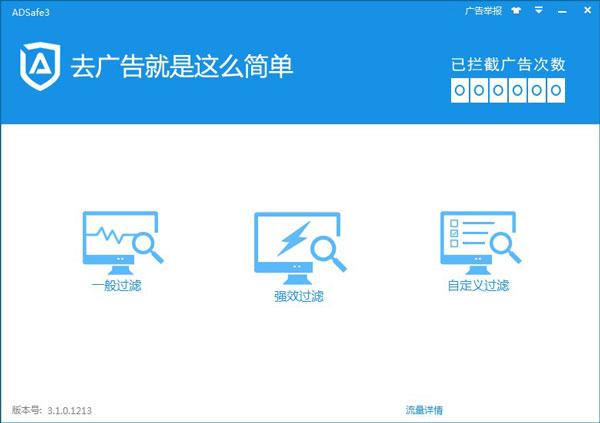Click the third digit box of the ad counter
Image resolution: width=600 pixels, height=423 pixels.
coord(498,90)
